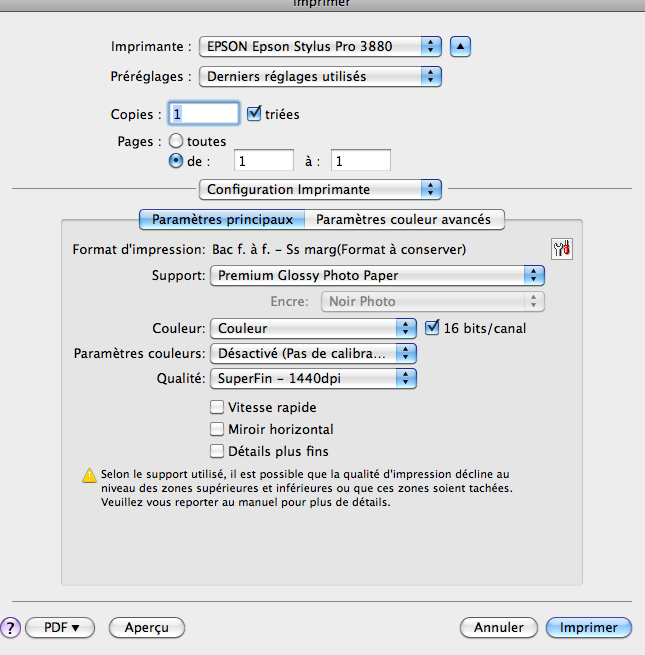Disable the '16 bits/canal' checkbox

pos(433,327)
